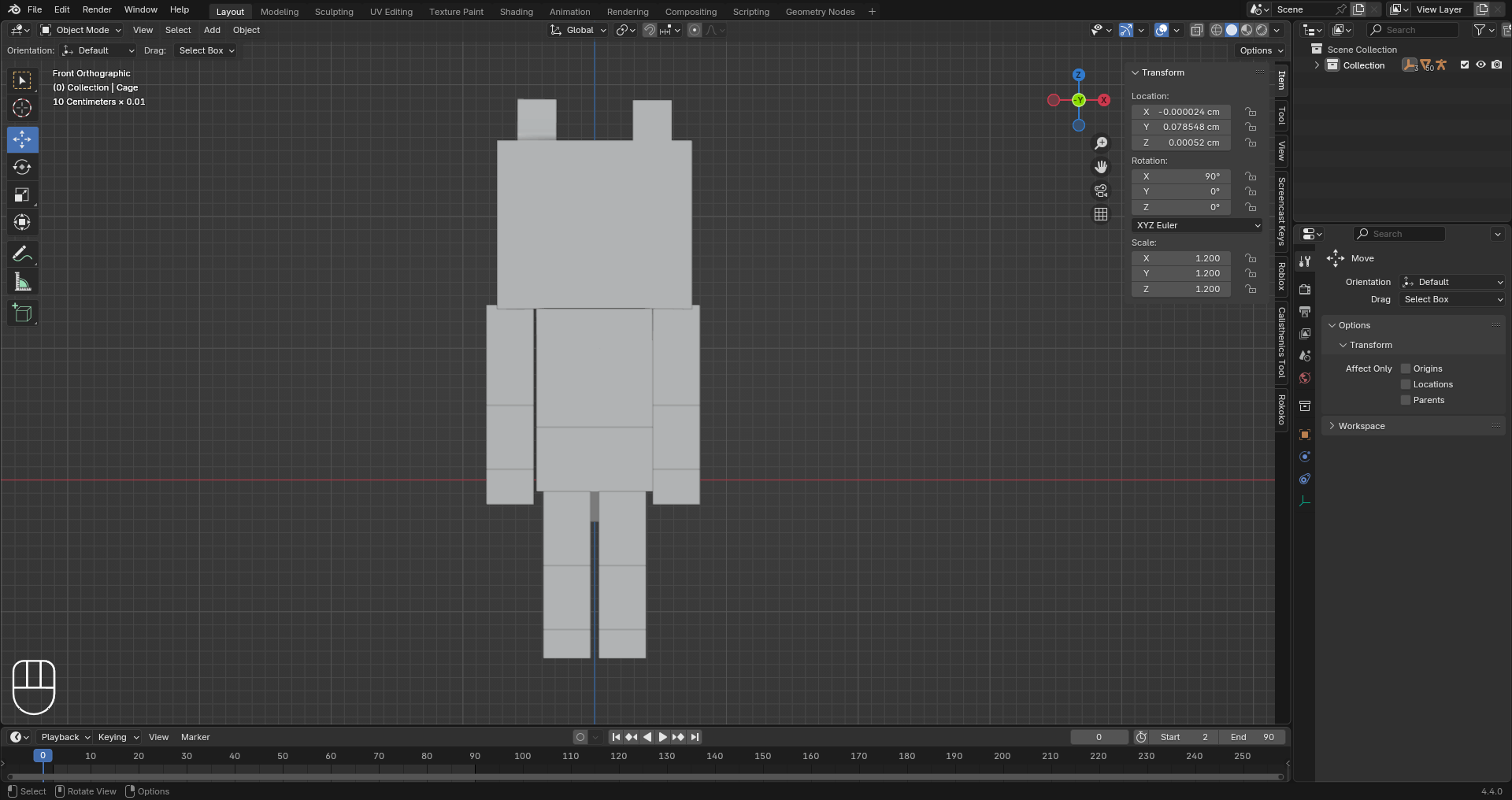Select the Annotate pencil tool
The image size is (1512, 800).
(22, 254)
